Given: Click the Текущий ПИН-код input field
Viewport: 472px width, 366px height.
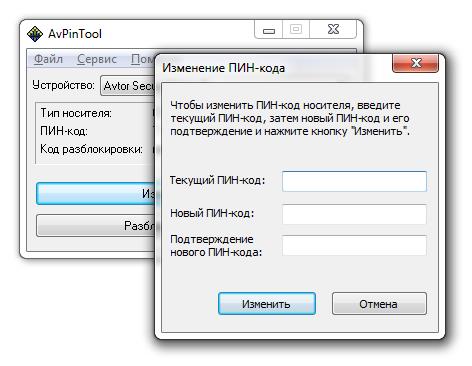Looking at the screenshot, I should pyautogui.click(x=354, y=181).
